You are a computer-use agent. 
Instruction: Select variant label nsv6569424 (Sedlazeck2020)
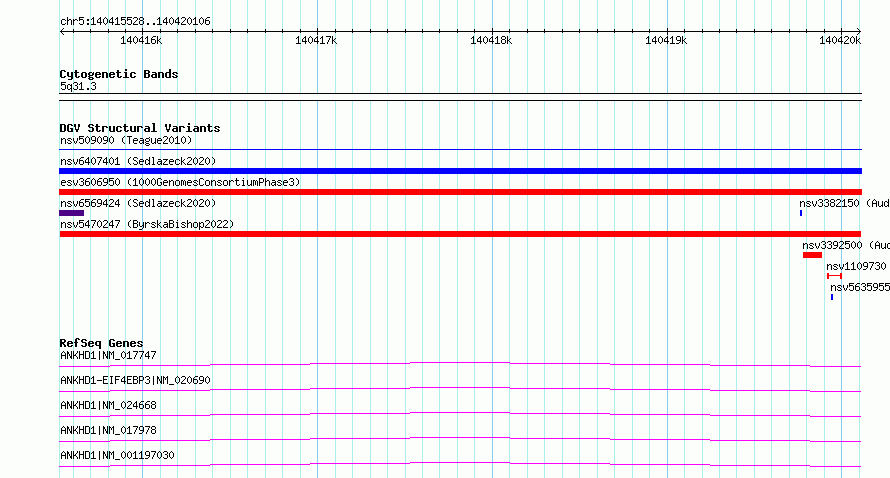tap(138, 203)
